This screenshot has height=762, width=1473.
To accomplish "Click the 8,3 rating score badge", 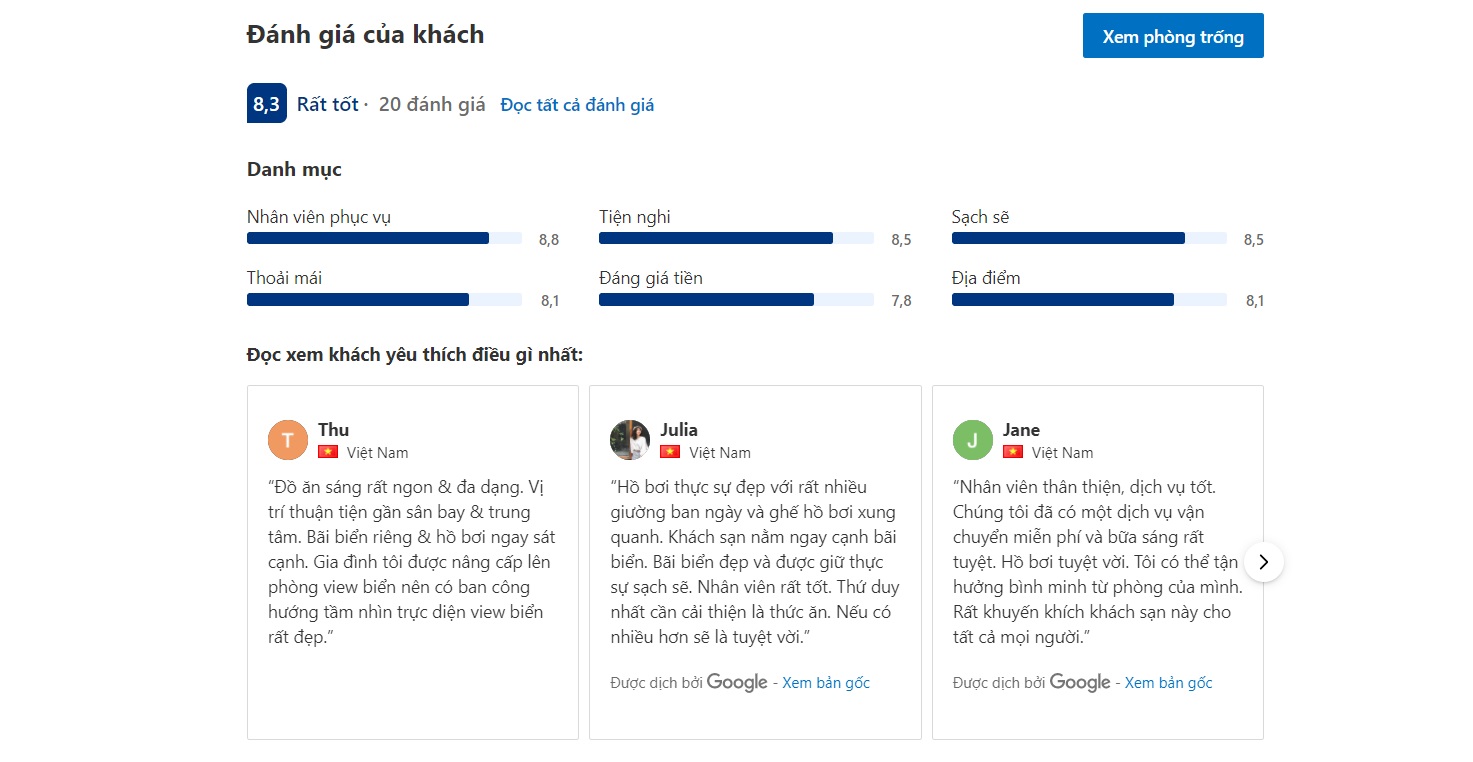I will pos(266,104).
